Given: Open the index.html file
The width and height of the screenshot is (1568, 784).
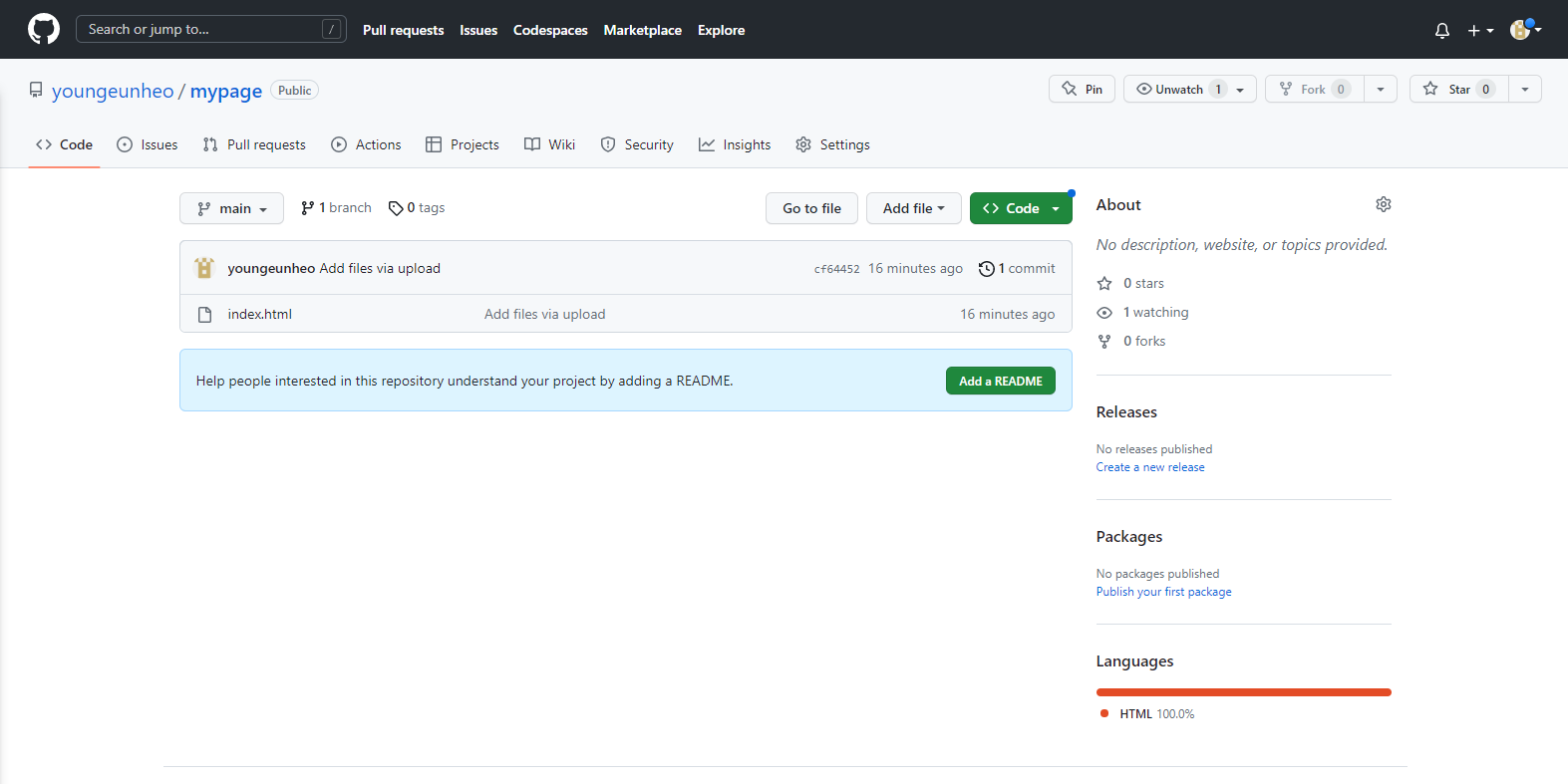Looking at the screenshot, I should tap(259, 314).
